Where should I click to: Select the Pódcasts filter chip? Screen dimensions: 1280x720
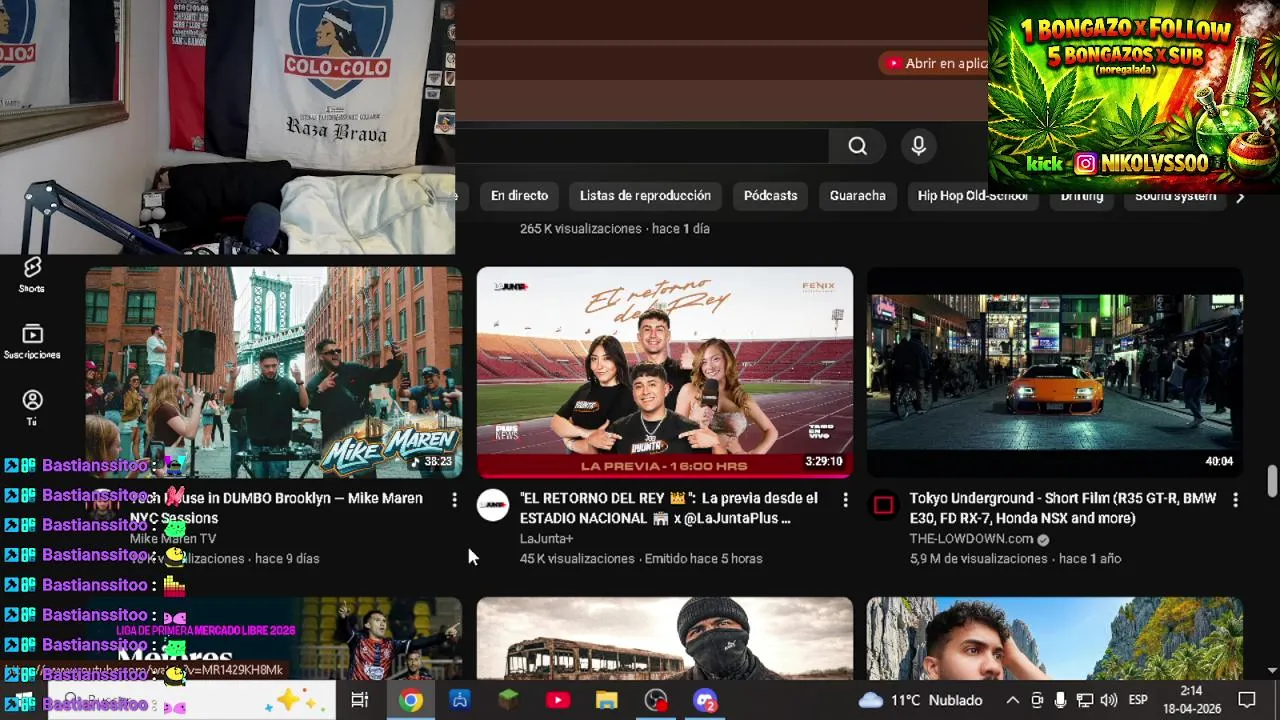pyautogui.click(x=770, y=196)
